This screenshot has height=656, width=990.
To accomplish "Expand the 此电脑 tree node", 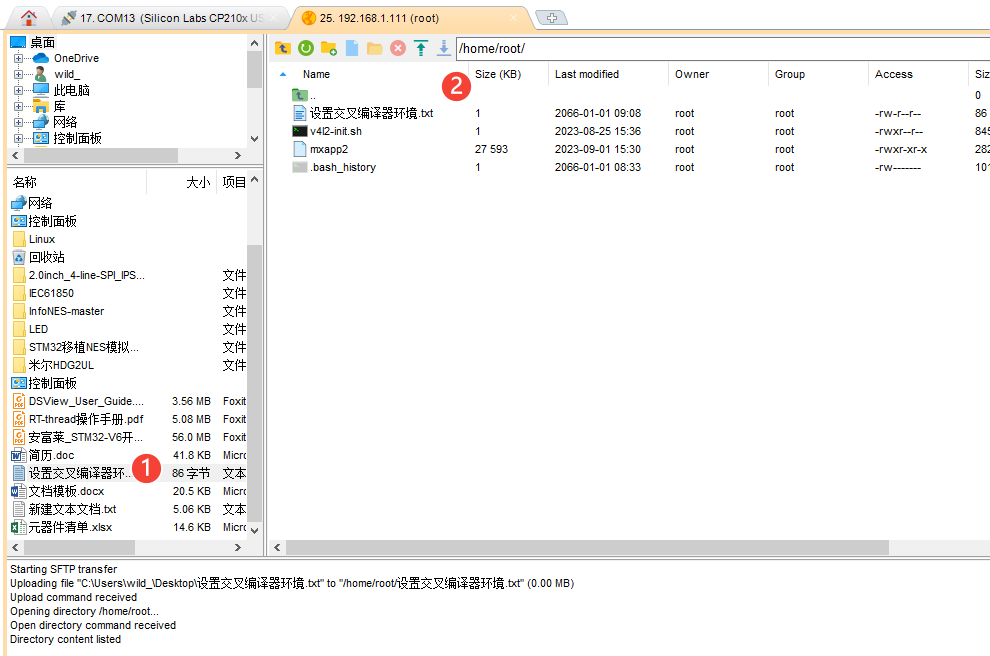I will pyautogui.click(x=18, y=90).
